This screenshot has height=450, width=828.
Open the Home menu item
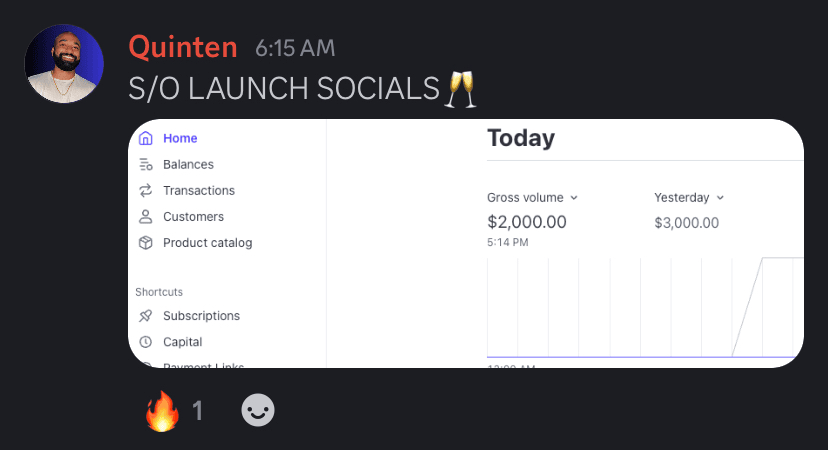click(x=180, y=138)
